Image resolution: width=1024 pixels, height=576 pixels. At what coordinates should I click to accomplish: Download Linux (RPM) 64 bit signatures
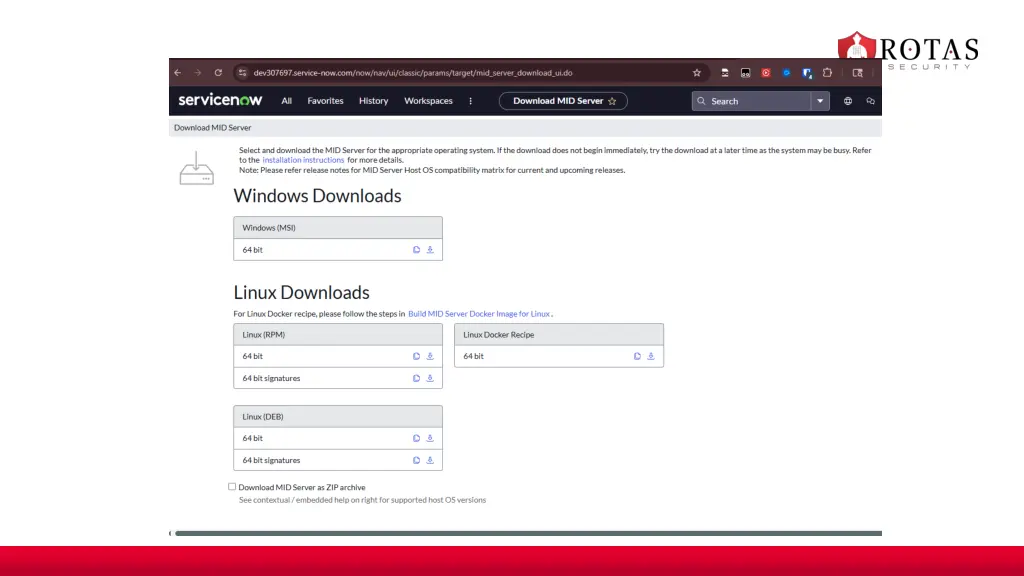(x=430, y=378)
